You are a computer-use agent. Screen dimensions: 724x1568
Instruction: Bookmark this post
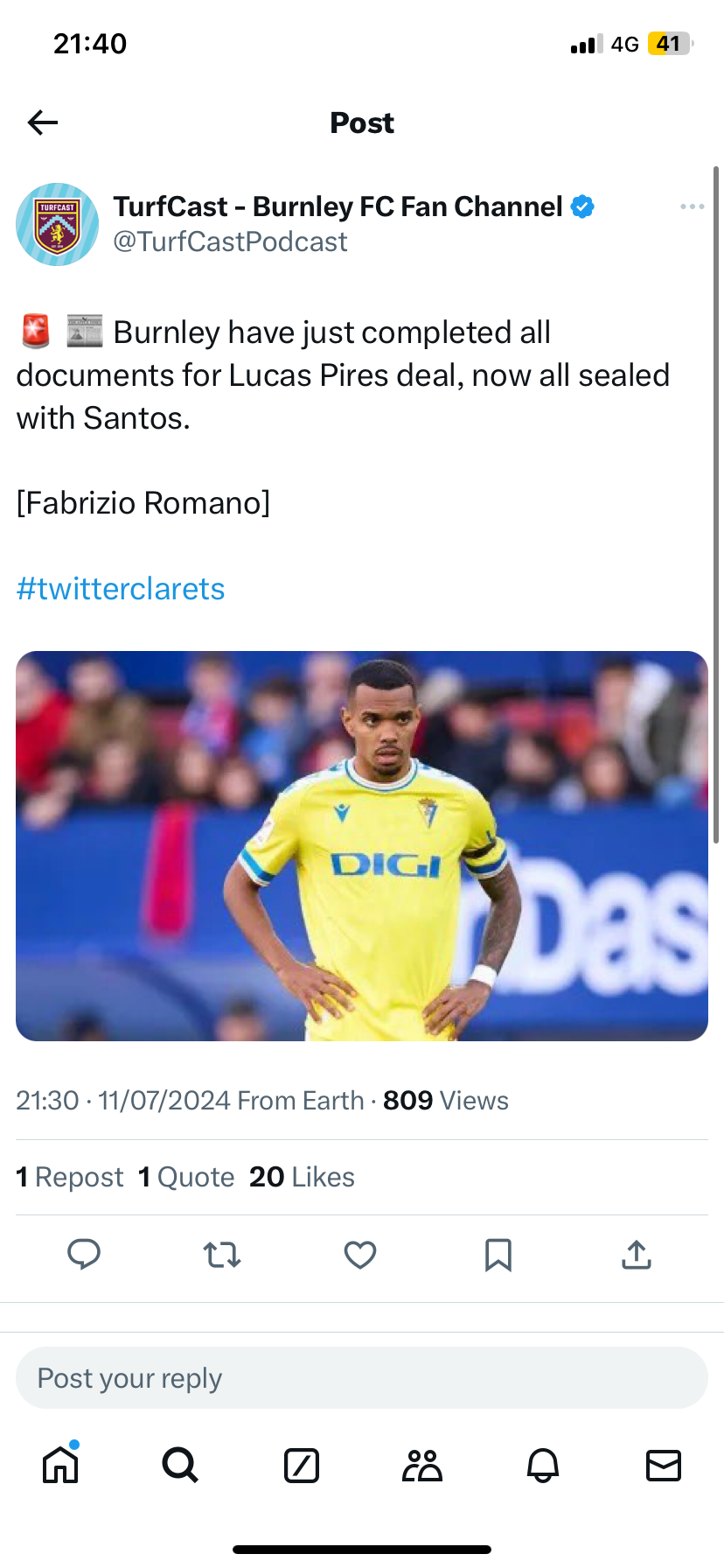498,1255
